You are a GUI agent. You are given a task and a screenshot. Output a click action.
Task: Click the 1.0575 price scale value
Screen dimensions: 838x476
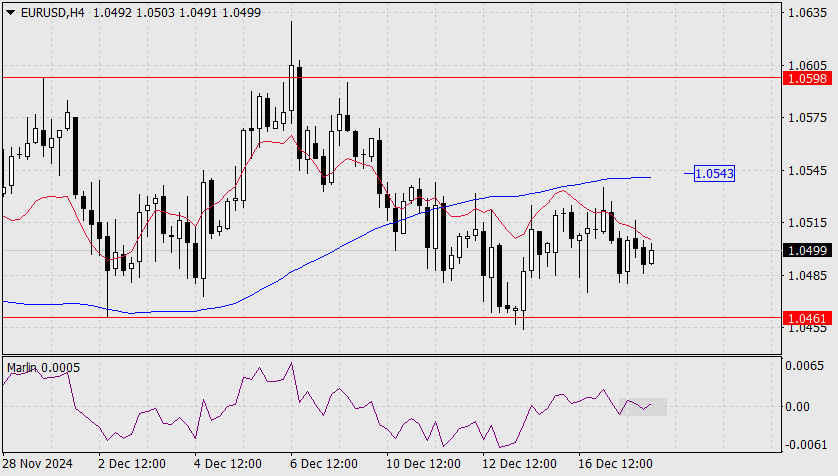tap(808, 118)
